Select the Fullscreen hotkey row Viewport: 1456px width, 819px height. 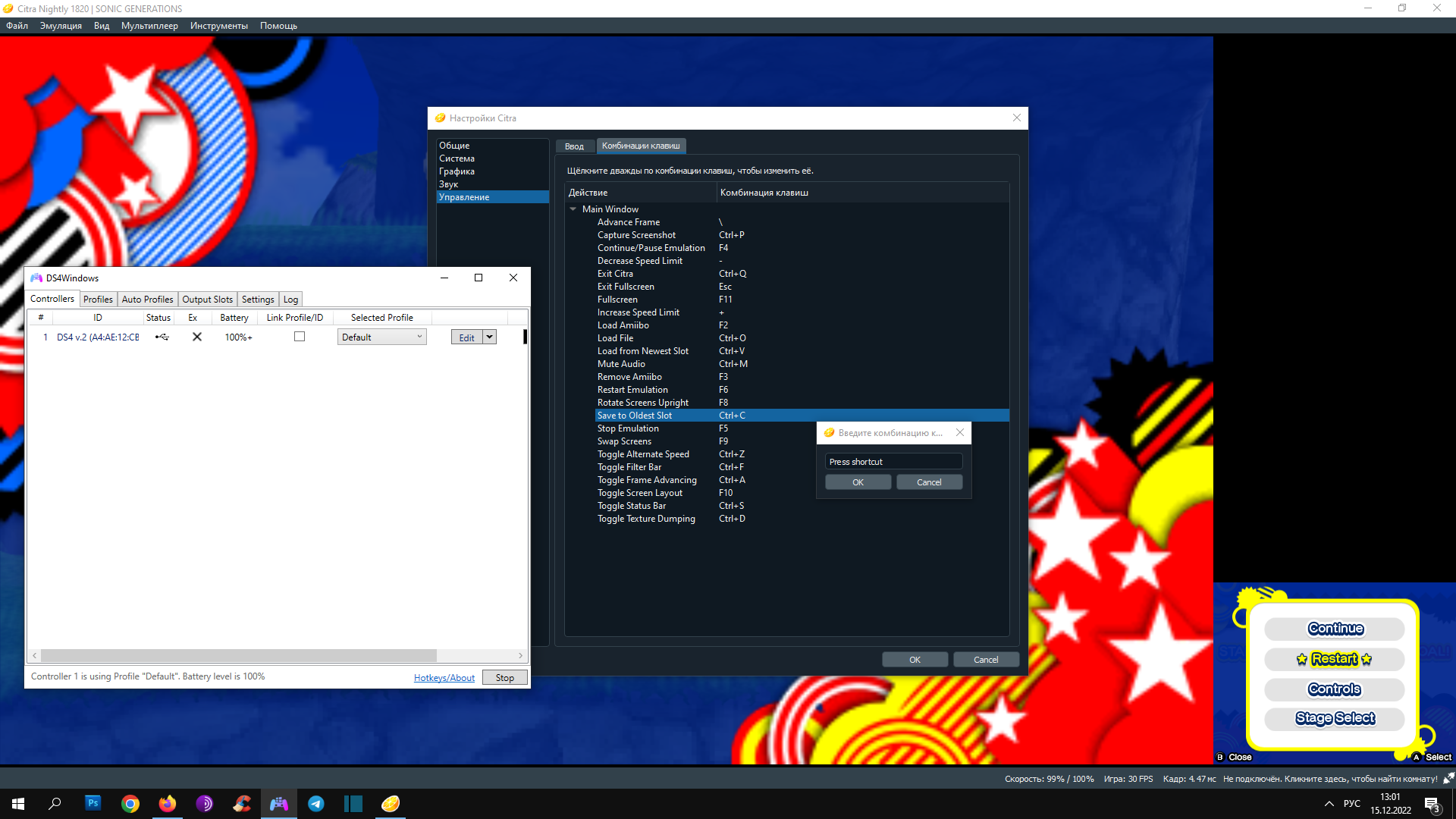pyautogui.click(x=802, y=300)
